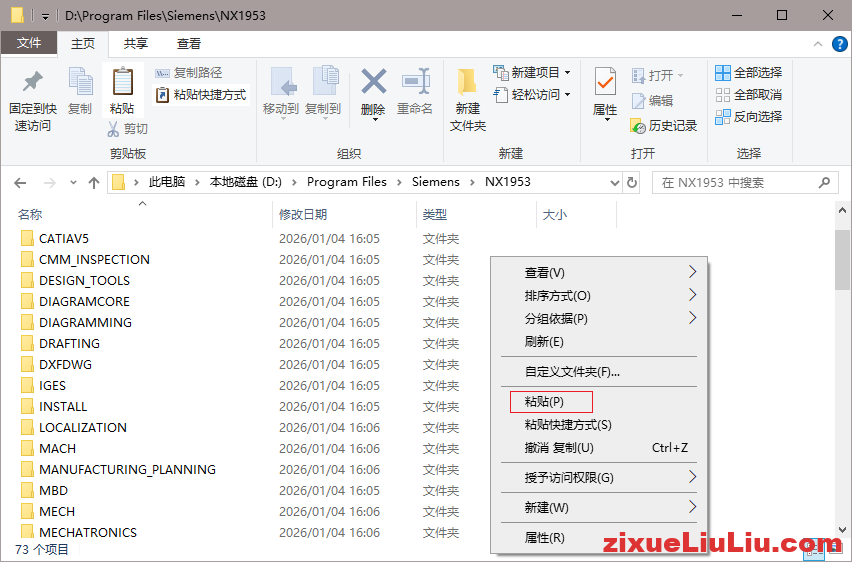852x562 pixels.
Task: Click the Pin to Quick access (固定到快速访问) icon
Action: [x=33, y=83]
